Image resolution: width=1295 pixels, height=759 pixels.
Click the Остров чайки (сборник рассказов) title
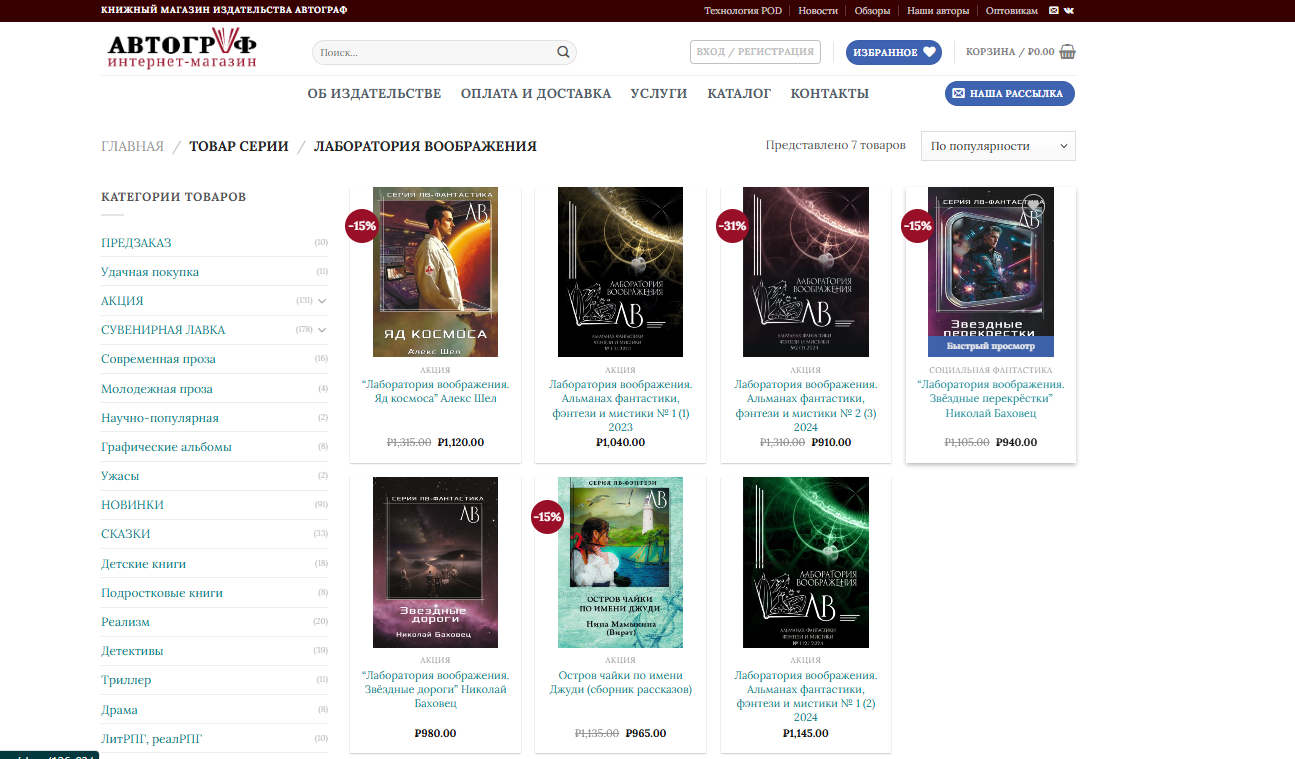pos(620,682)
